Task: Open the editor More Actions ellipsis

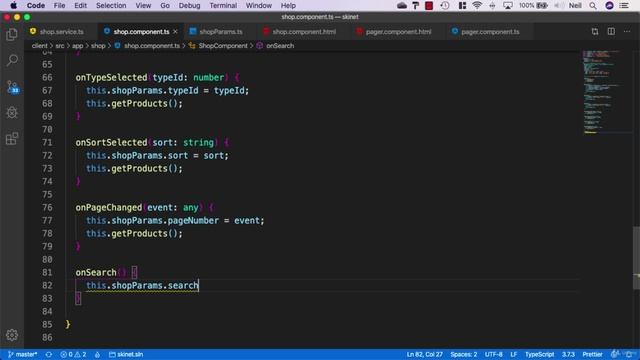Action: [x=627, y=31]
